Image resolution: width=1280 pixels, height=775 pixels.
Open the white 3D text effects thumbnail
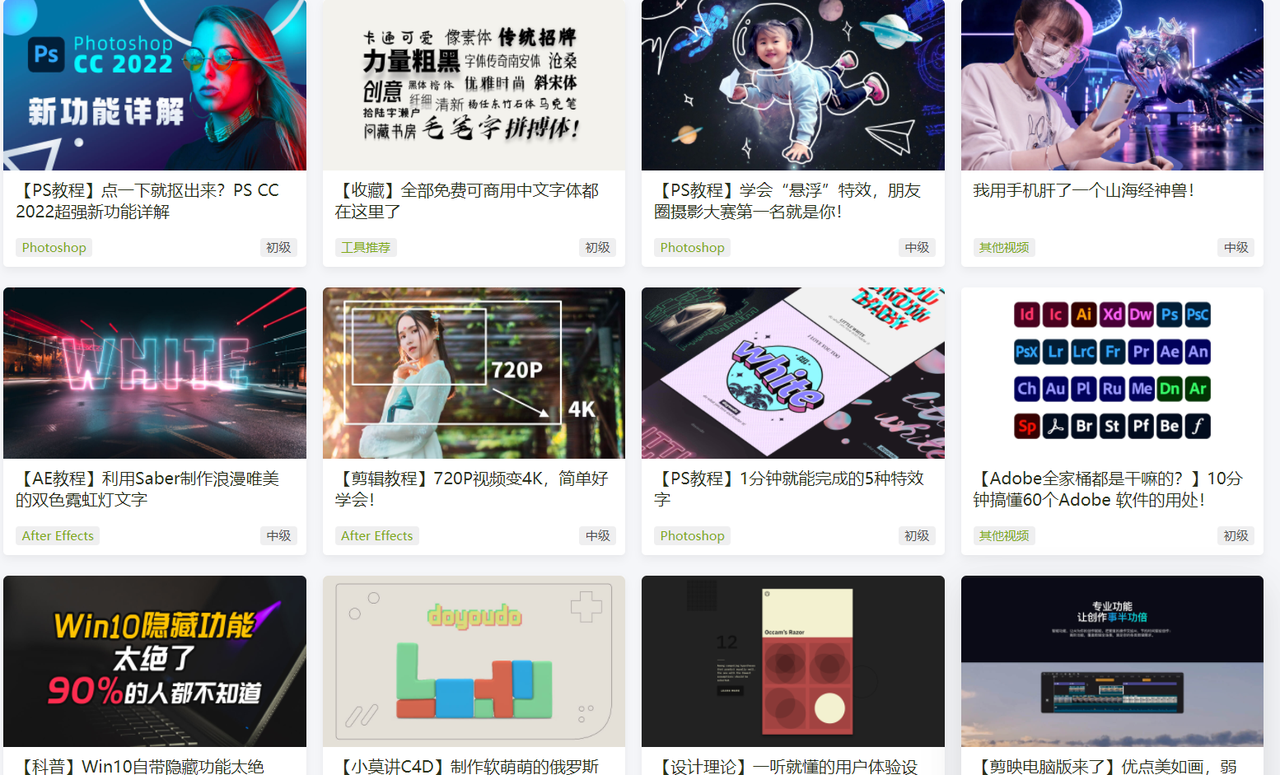793,373
